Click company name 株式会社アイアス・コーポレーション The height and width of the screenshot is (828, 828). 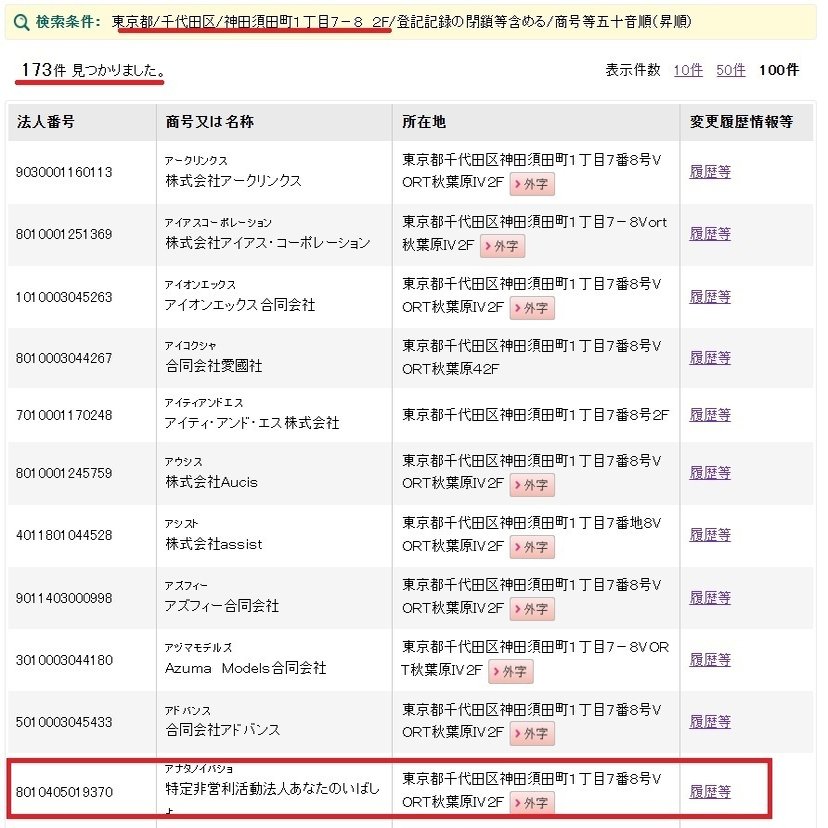pos(268,243)
